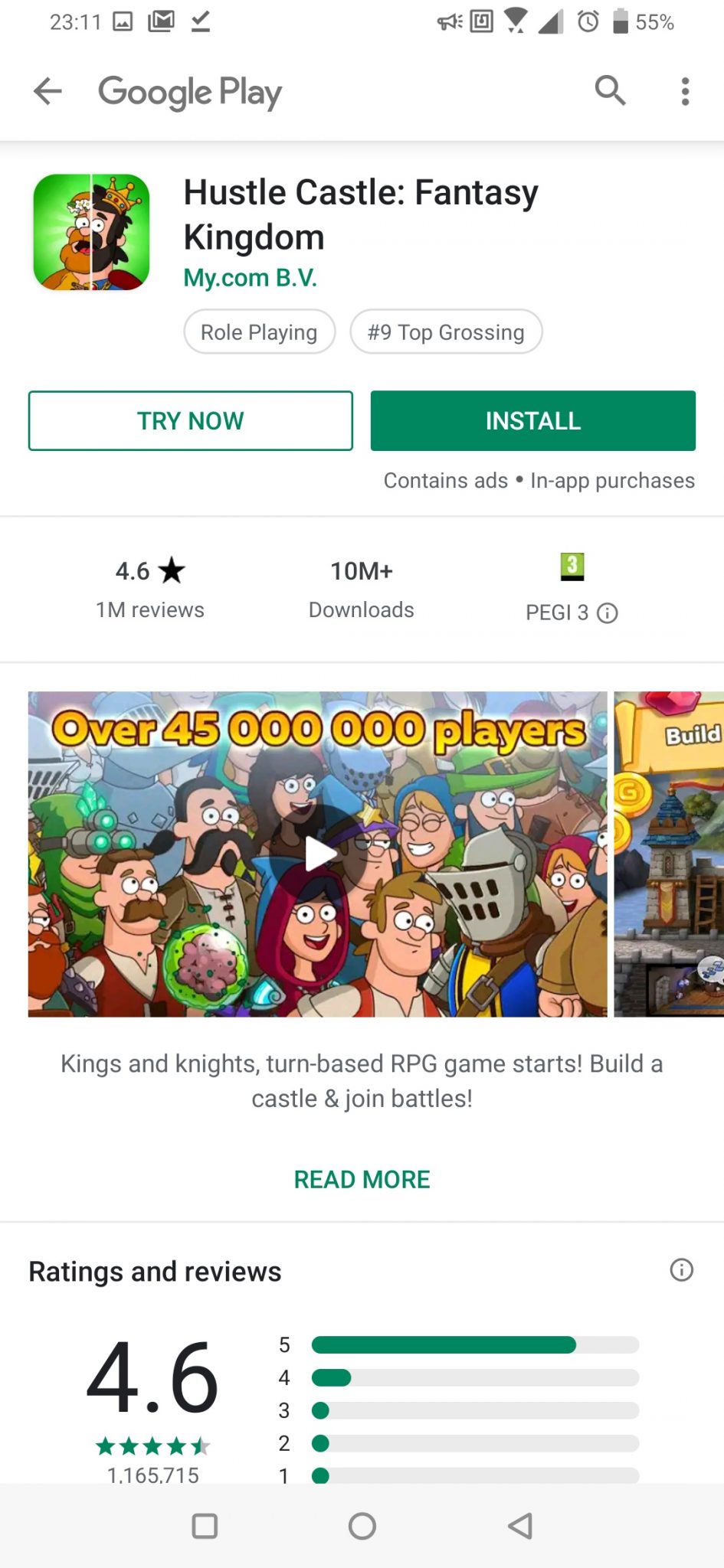Open the three-dot overflow menu
The image size is (724, 1568).
click(685, 91)
